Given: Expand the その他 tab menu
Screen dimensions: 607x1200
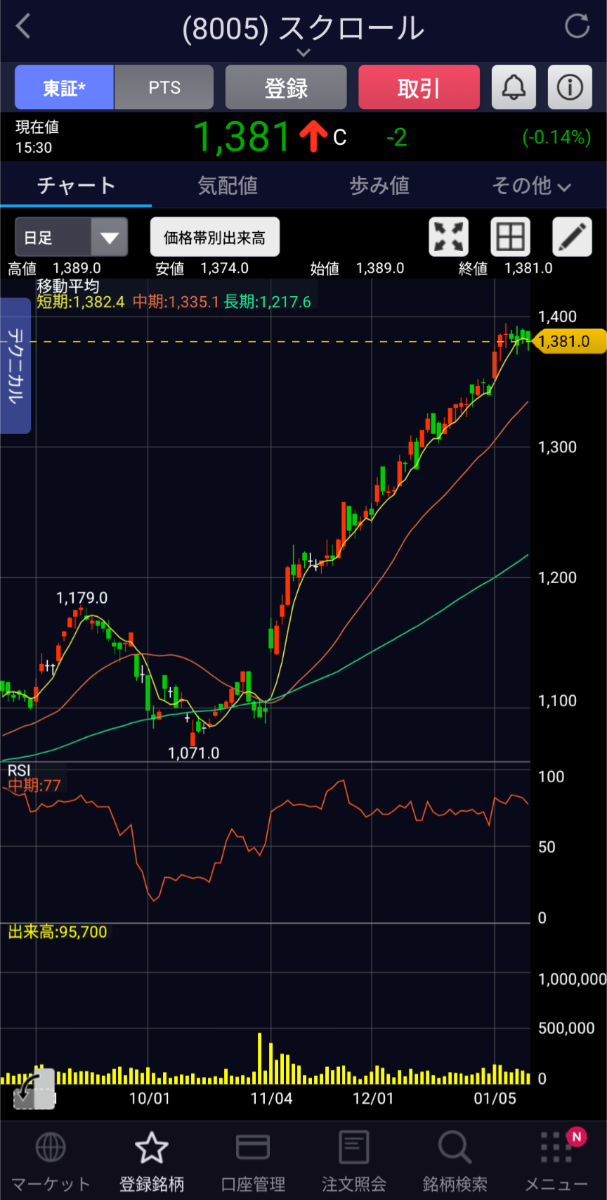Looking at the screenshot, I should (x=530, y=186).
